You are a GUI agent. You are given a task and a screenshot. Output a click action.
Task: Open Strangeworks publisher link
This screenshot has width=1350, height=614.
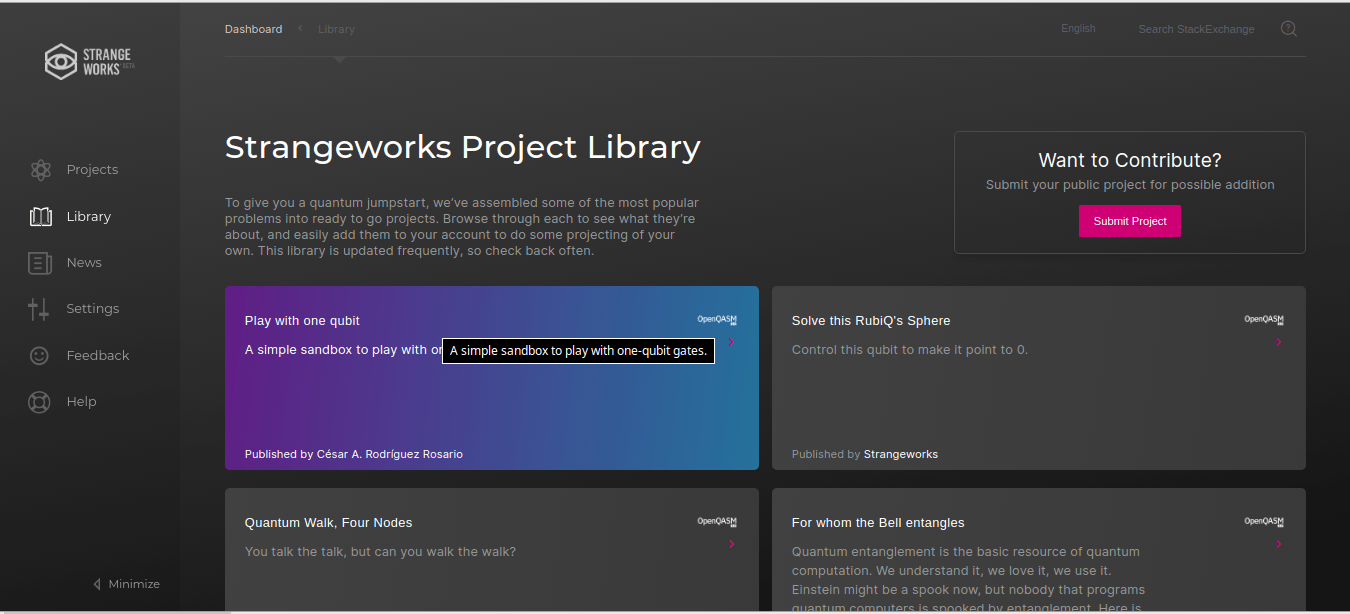tap(901, 454)
